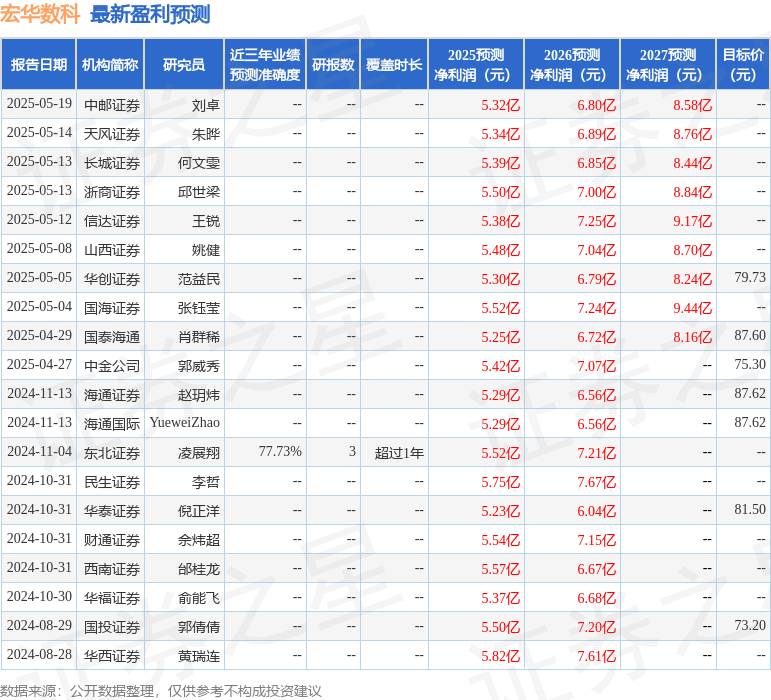Image resolution: width=771 pixels, height=700 pixels.
Task: Click the 近三年业绩预测准确度 column header
Action: [265, 65]
